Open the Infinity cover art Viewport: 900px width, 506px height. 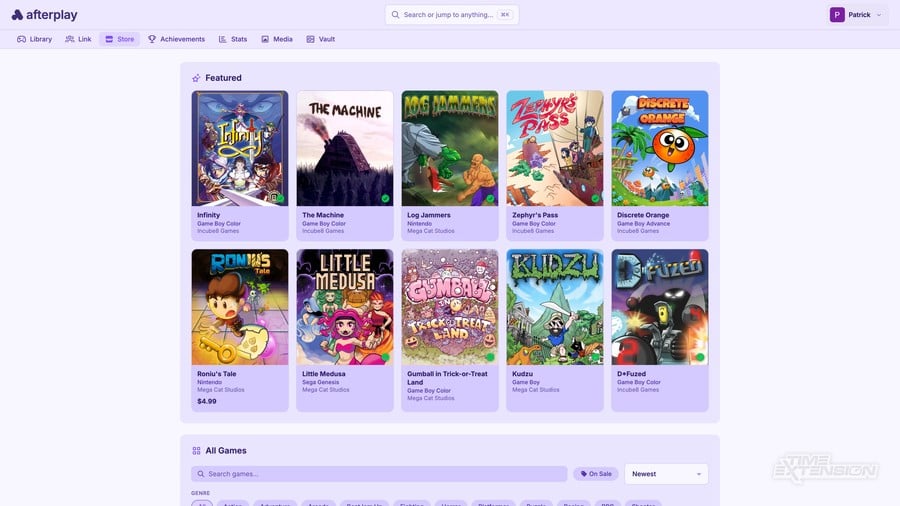coord(240,148)
